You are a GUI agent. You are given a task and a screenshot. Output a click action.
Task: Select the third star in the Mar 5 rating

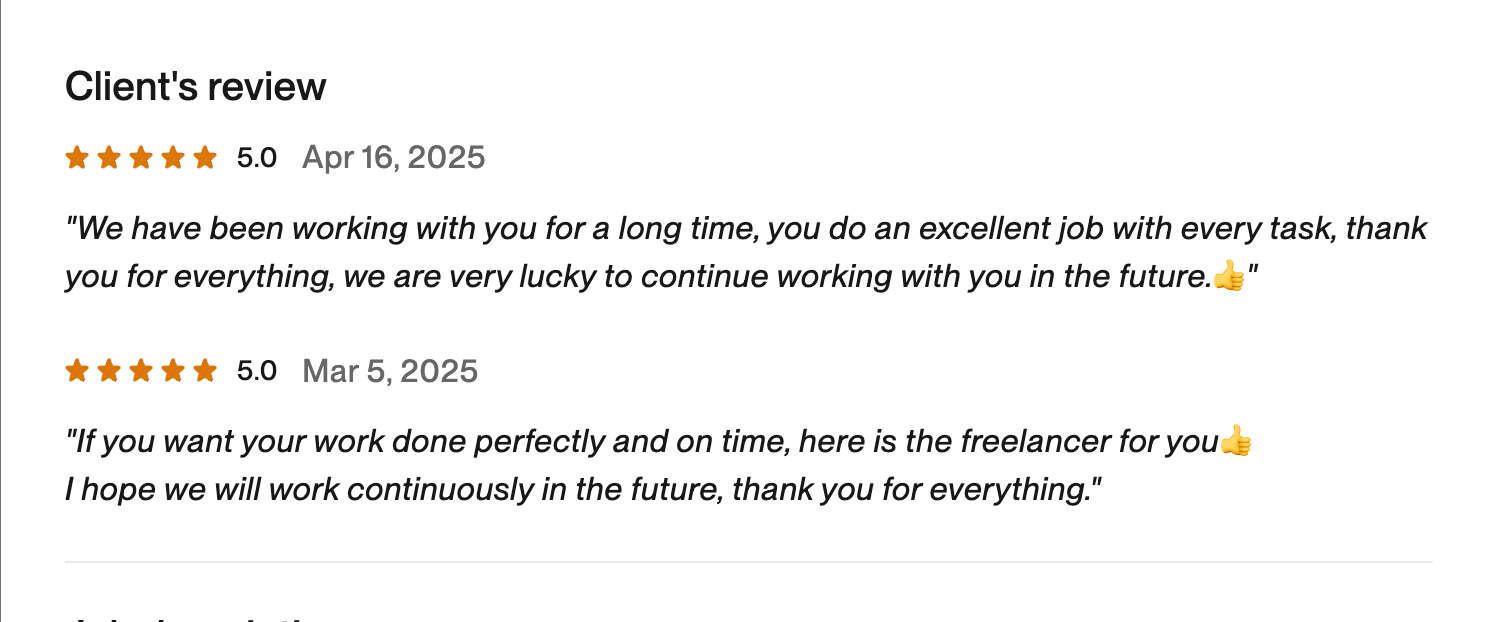pyautogui.click(x=141, y=372)
